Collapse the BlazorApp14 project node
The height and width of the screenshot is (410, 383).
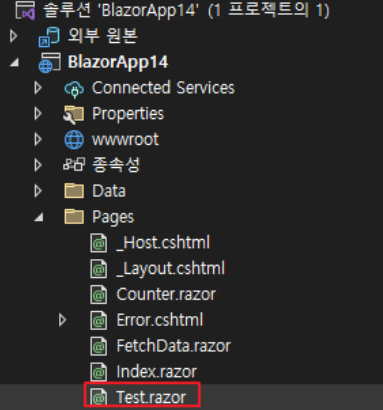coord(14,62)
